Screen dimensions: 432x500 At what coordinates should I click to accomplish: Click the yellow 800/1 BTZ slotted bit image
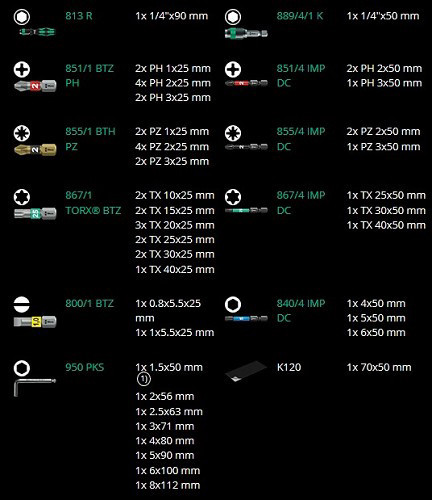coord(35,322)
